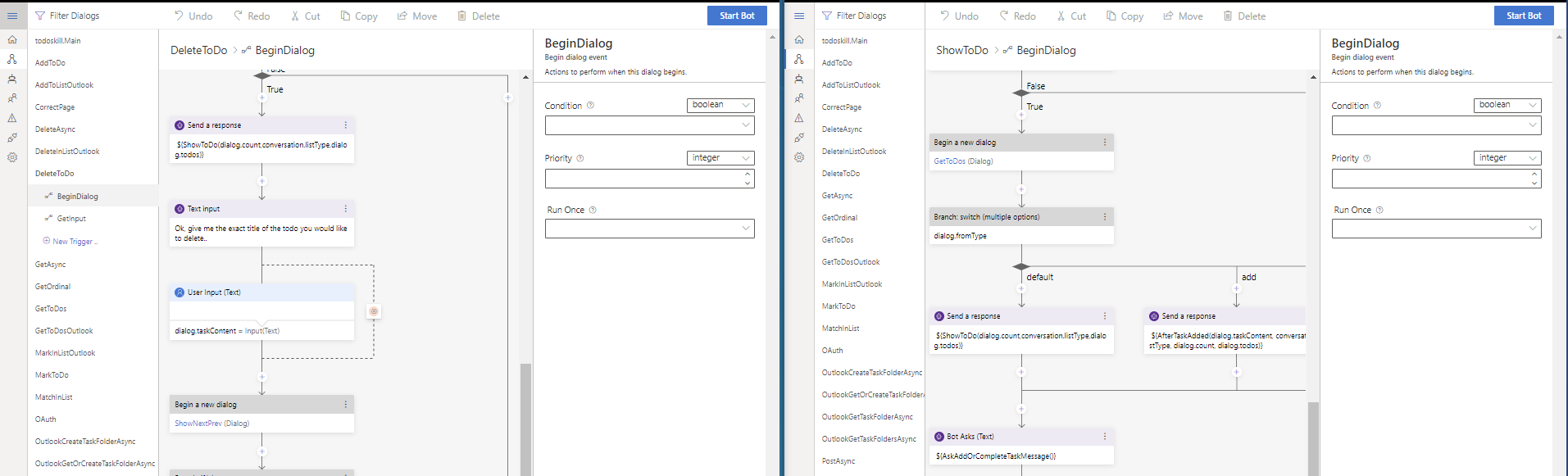Go to Home icon in left window sidebar
Screen dimensions: 1568x476
click(12, 39)
